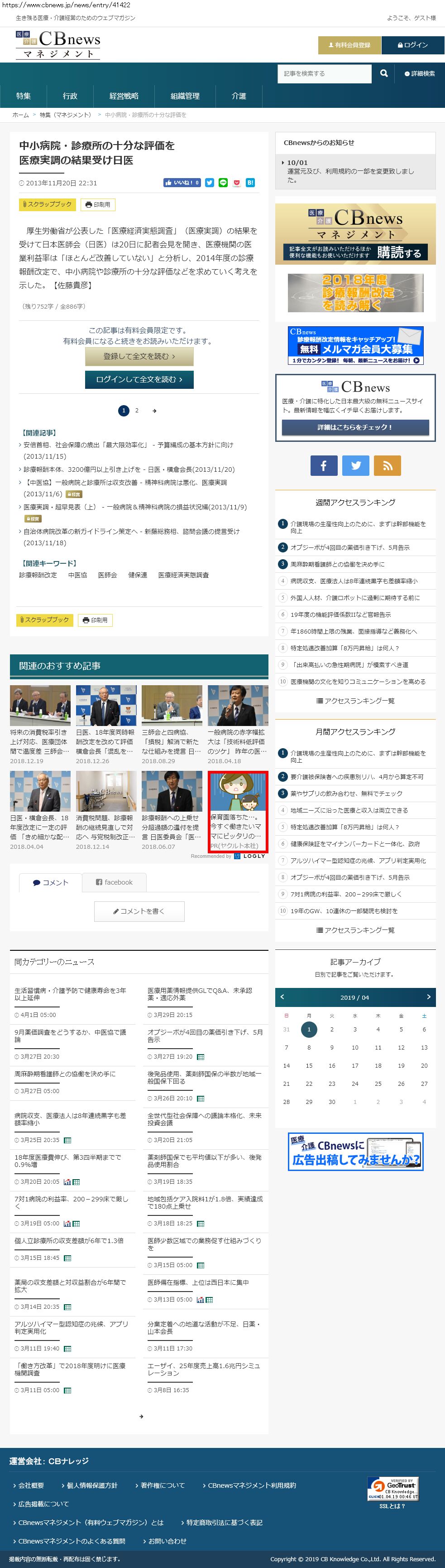Open the 経営戦略 navigation menu
The width and height of the screenshot is (445, 1568).
124,96
